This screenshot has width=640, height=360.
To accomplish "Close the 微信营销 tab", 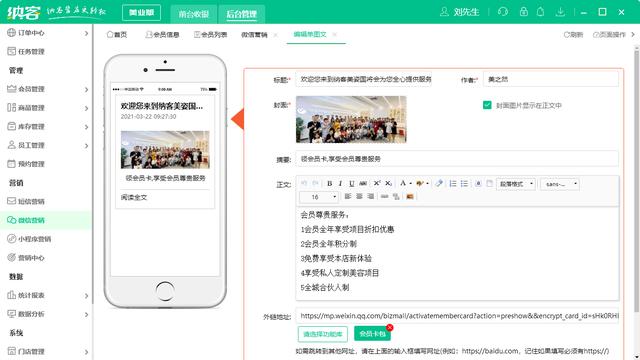I will pyautogui.click(x=276, y=35).
